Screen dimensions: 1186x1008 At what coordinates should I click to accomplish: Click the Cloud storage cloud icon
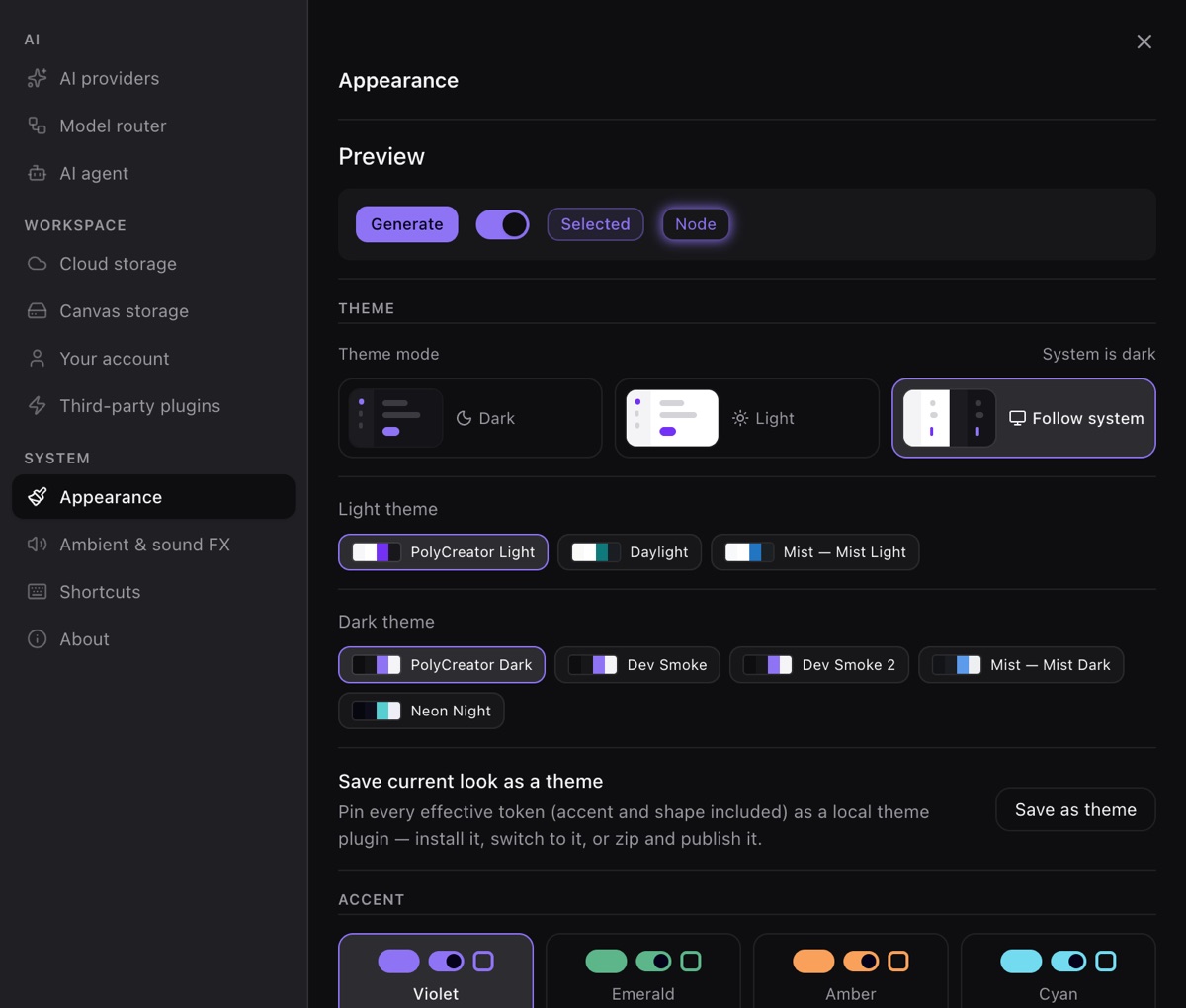coord(37,264)
